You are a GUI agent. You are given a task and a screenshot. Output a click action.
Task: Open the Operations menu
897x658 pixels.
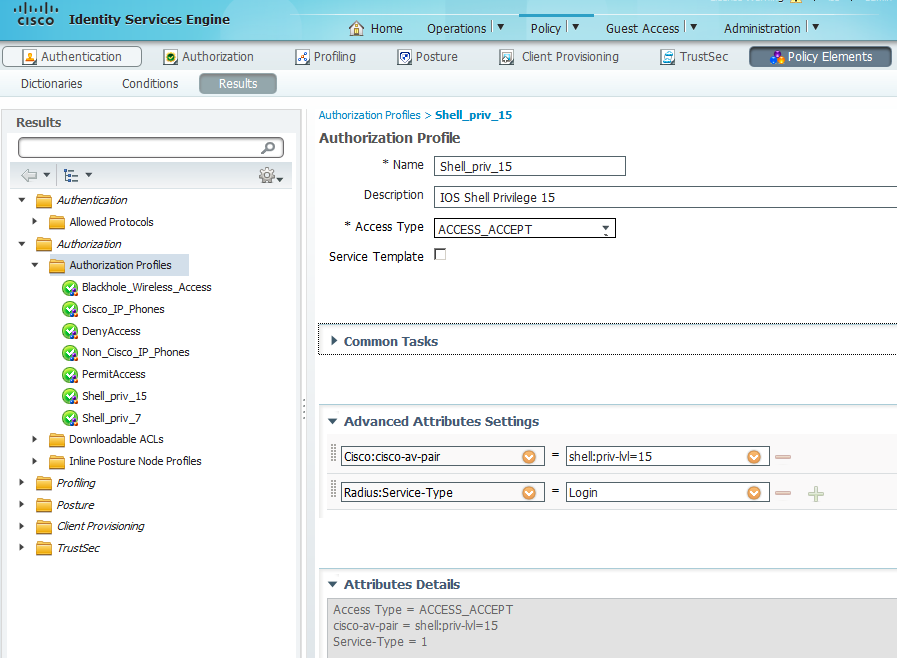(465, 28)
